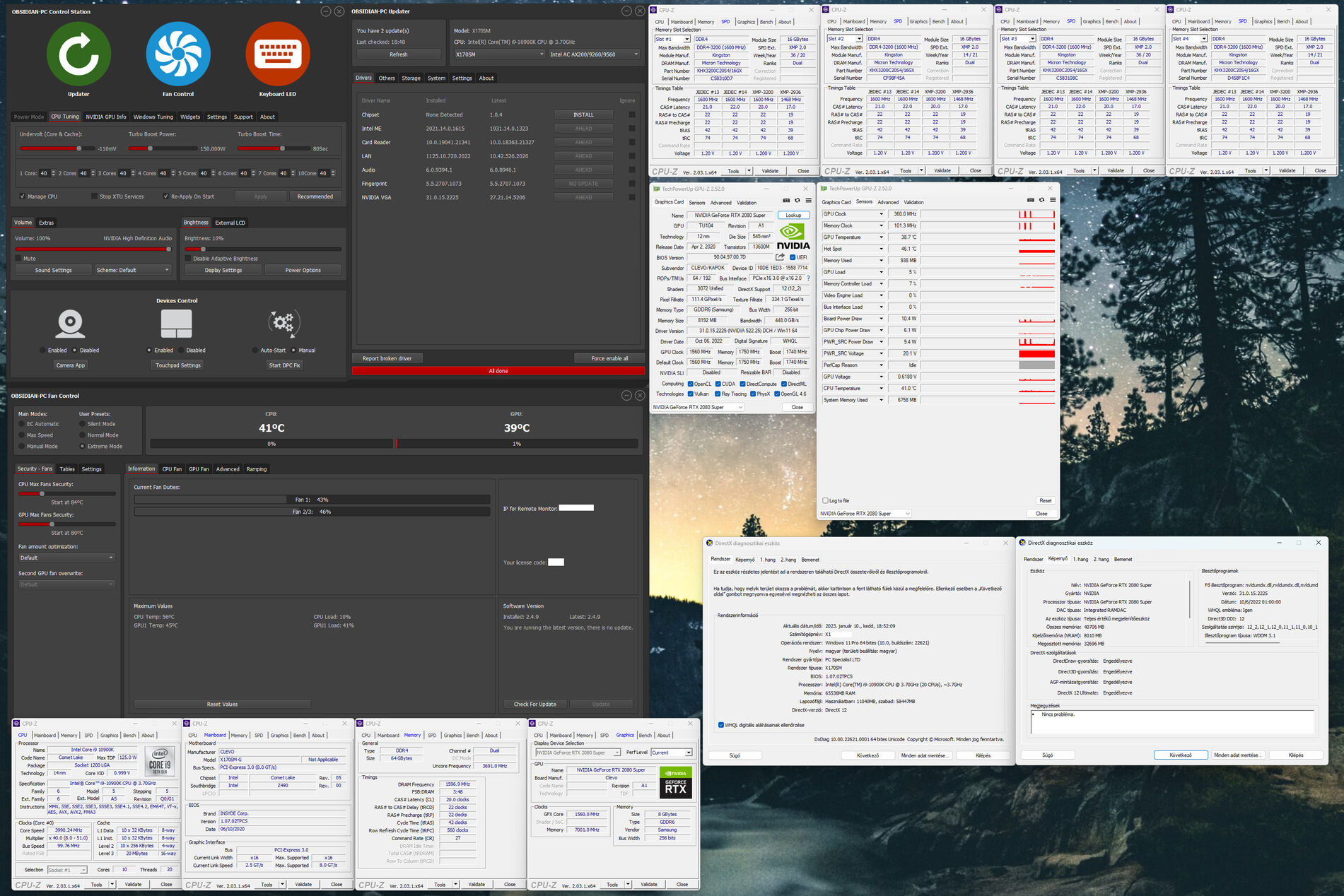Click the IP for Remote Monitor field
The height and width of the screenshot is (896, 1344).
576,508
